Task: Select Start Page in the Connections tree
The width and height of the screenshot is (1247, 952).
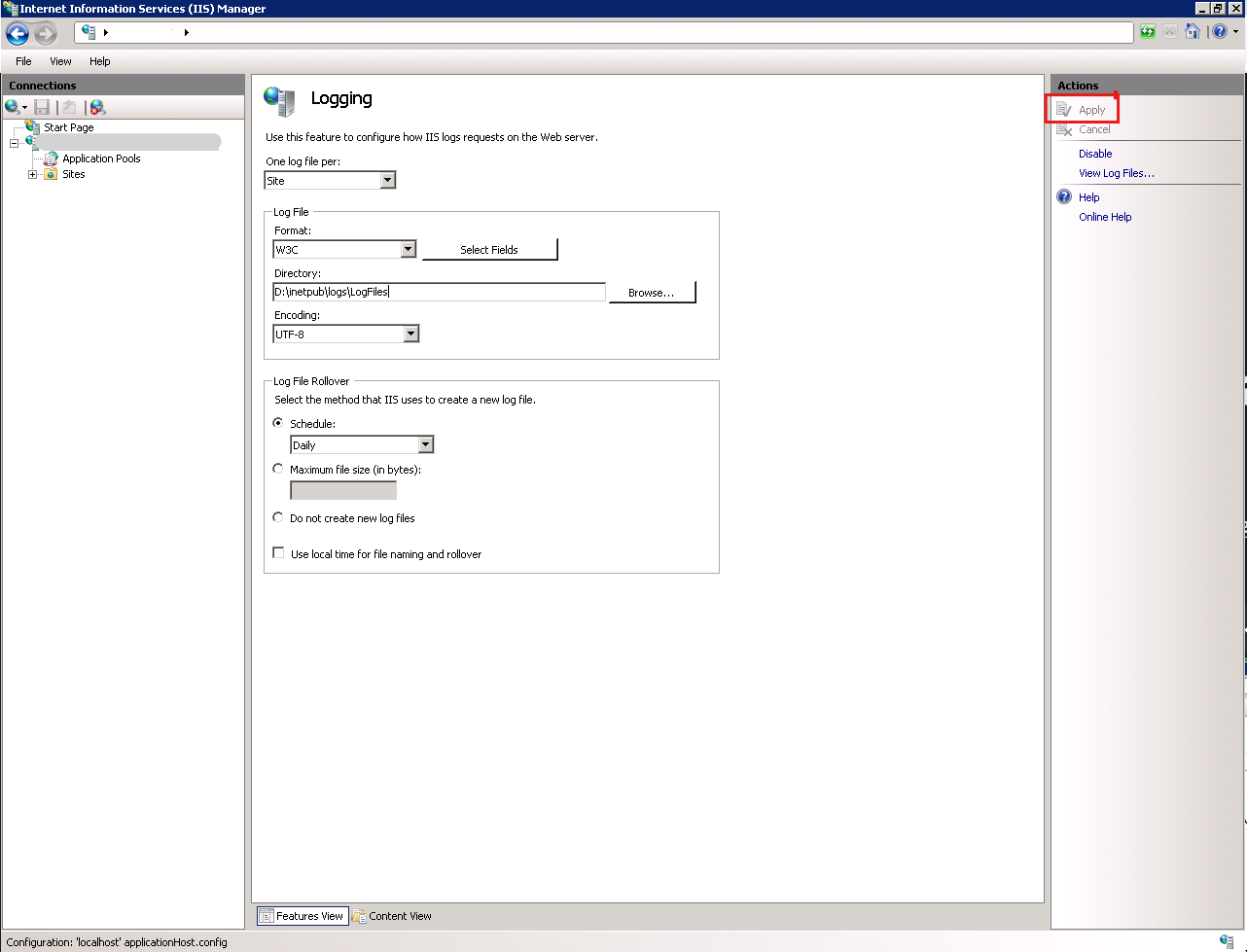Action: pos(68,127)
